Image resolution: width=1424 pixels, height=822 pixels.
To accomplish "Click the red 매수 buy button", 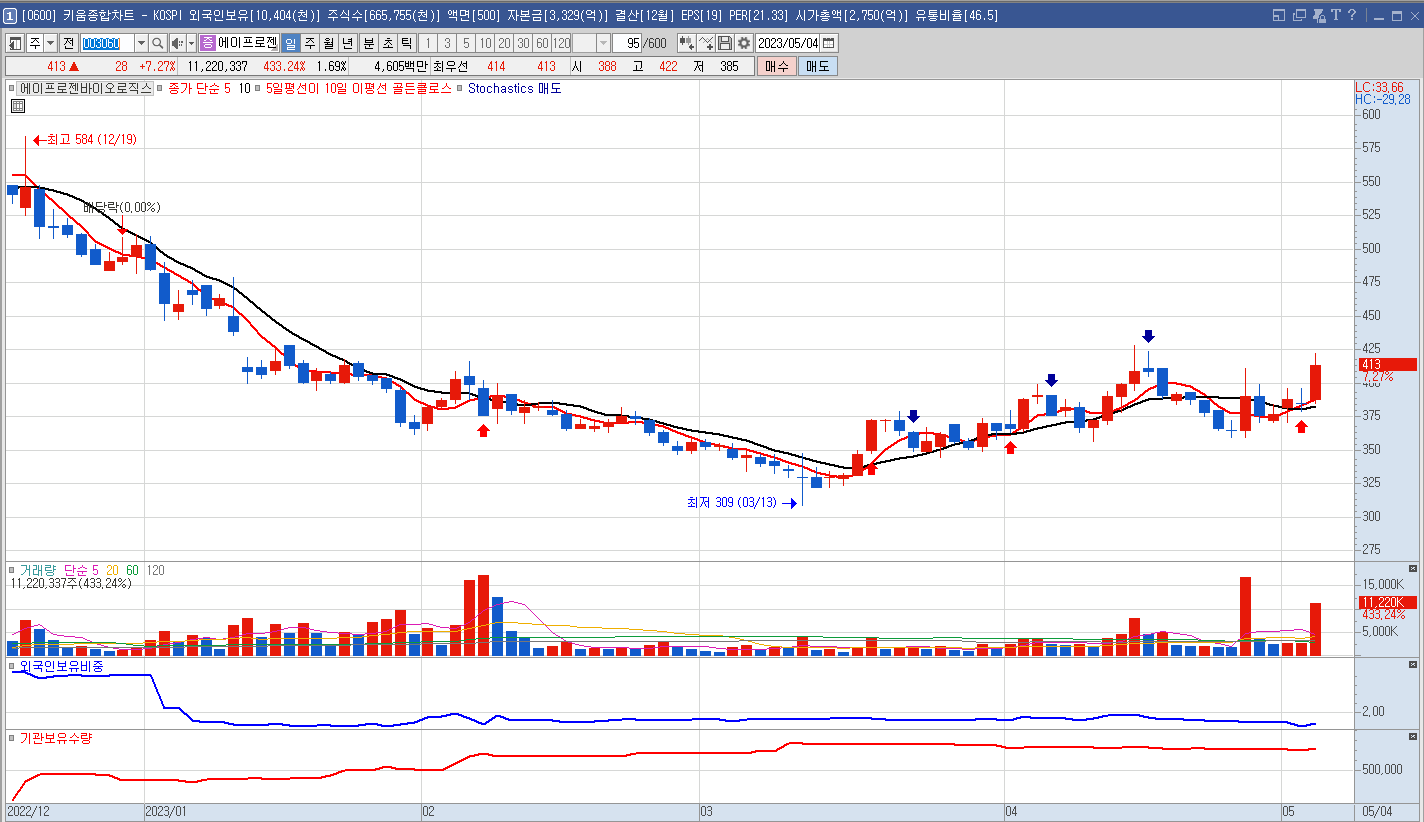I will (x=776, y=66).
